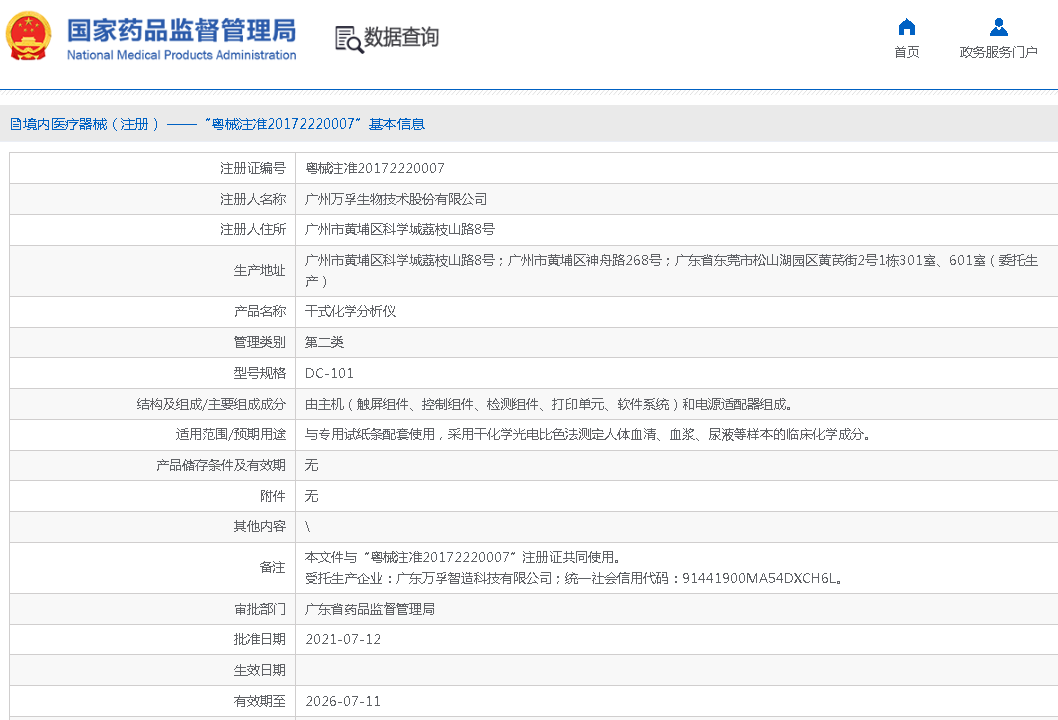Click the 首页 home icon
Image resolution: width=1058 pixels, height=720 pixels.
[x=907, y=27]
